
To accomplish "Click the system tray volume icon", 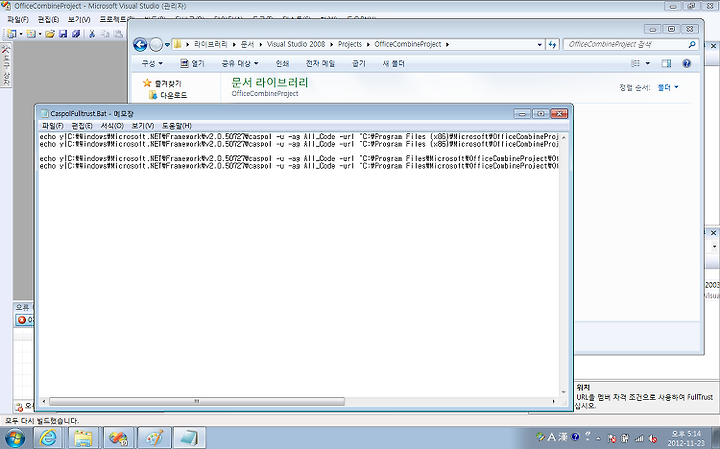I will pos(652,438).
